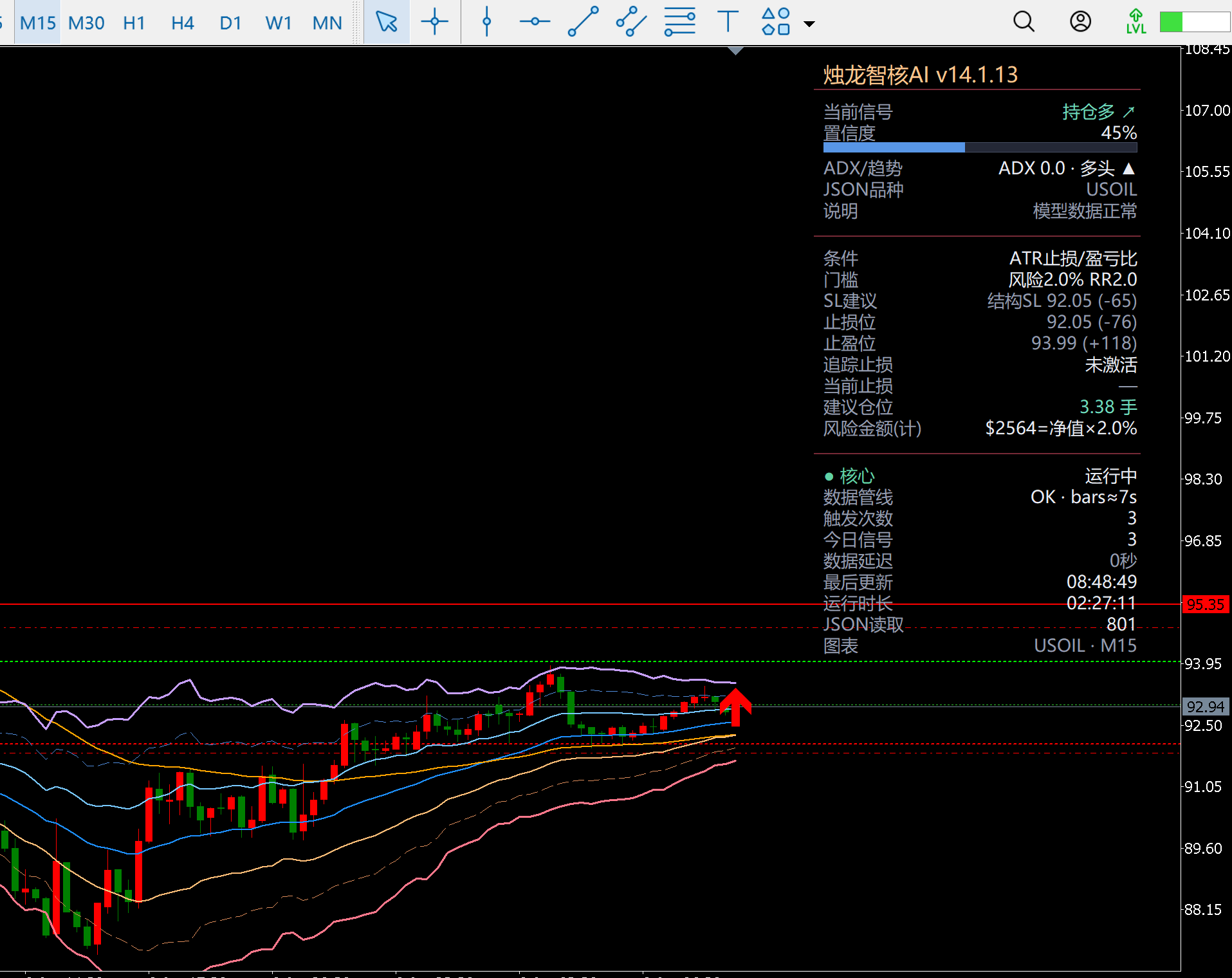Click the 追踪止损 row label

(858, 365)
